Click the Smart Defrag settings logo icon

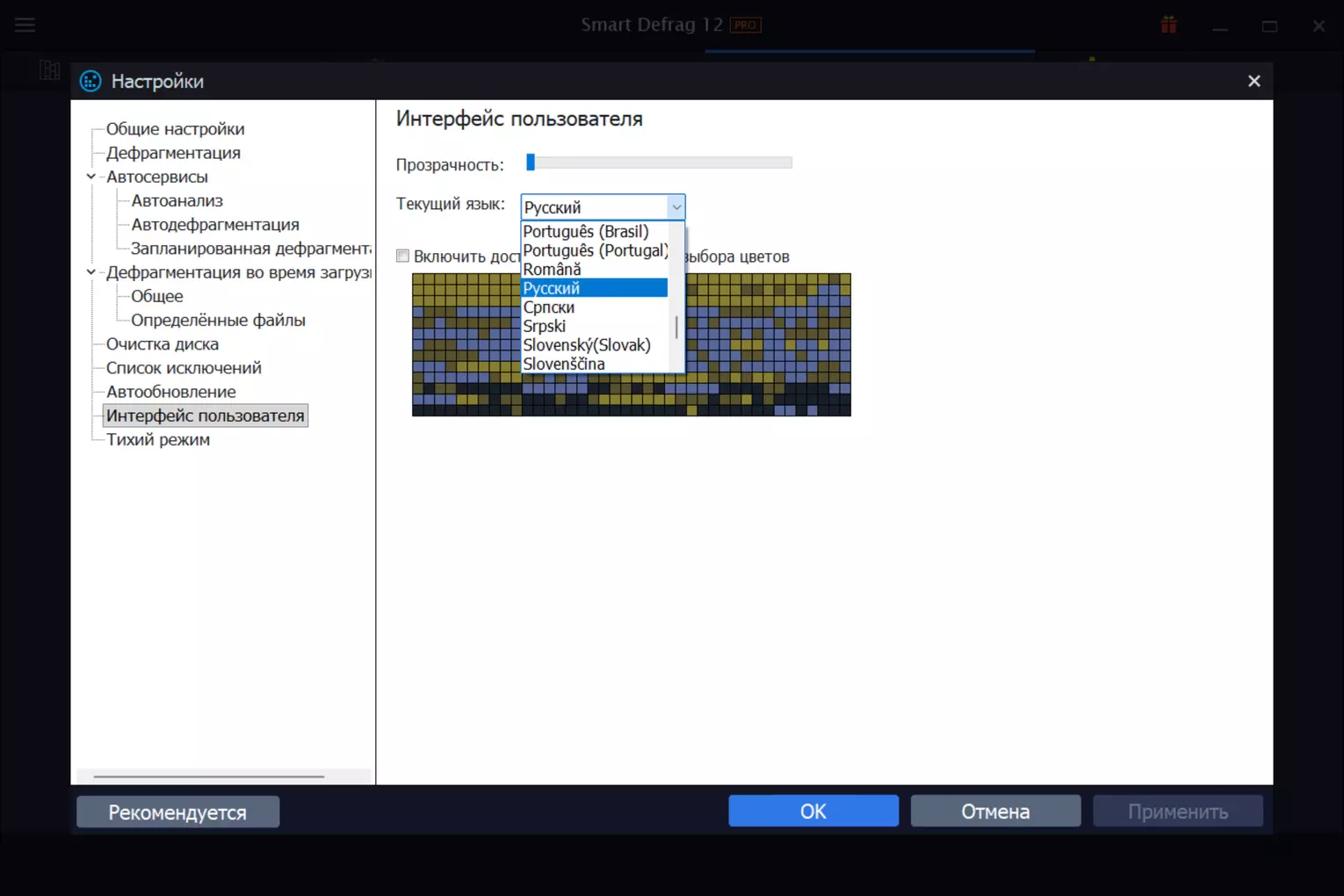tap(90, 82)
